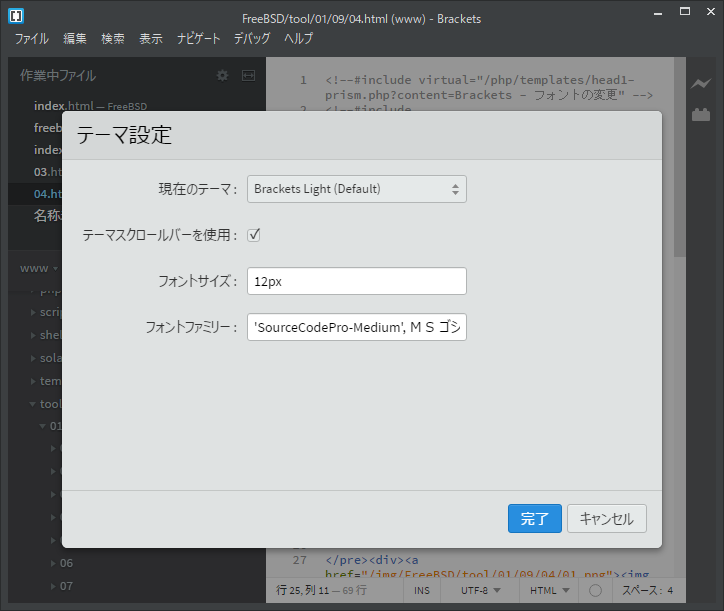Click cursor position 行 25, 列 11
Image resolution: width=724 pixels, height=611 pixels.
click(x=302, y=590)
